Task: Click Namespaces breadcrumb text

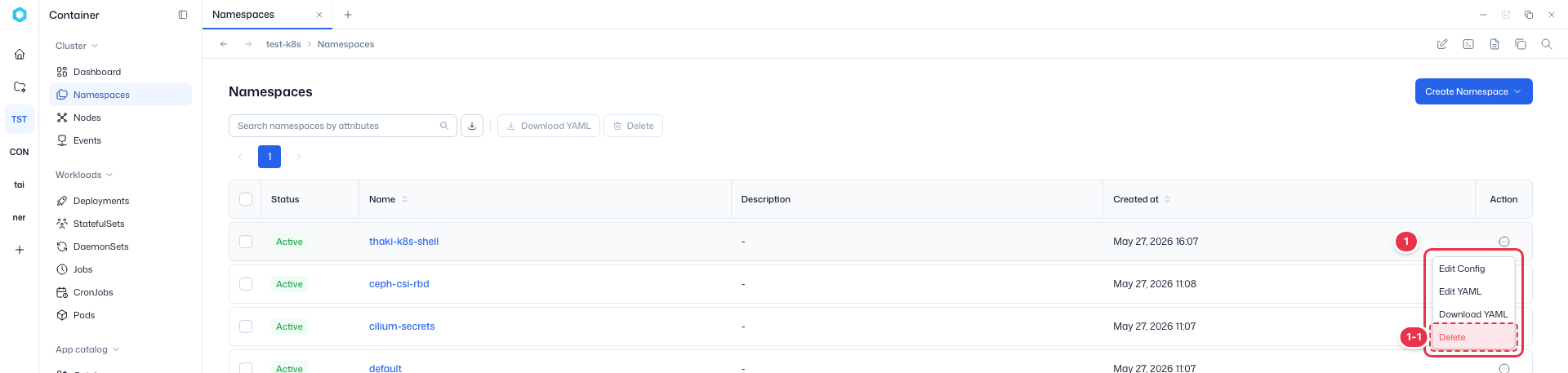Action: [x=345, y=44]
